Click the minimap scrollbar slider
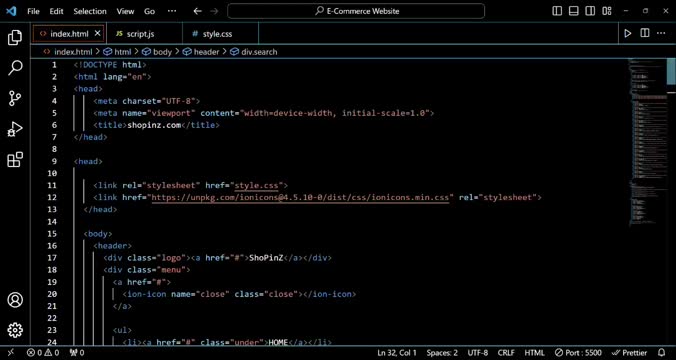The width and height of the screenshot is (676, 360). (671, 73)
